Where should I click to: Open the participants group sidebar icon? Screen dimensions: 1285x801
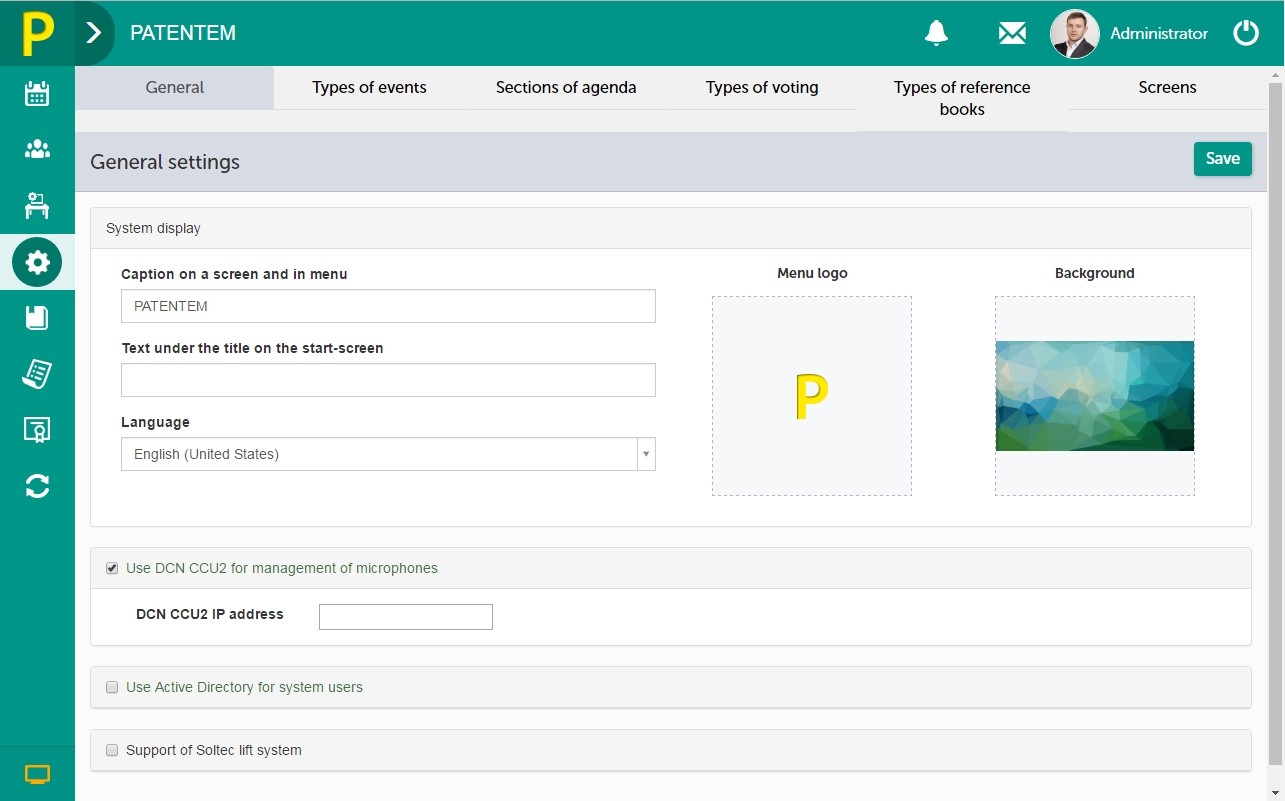coord(37,150)
